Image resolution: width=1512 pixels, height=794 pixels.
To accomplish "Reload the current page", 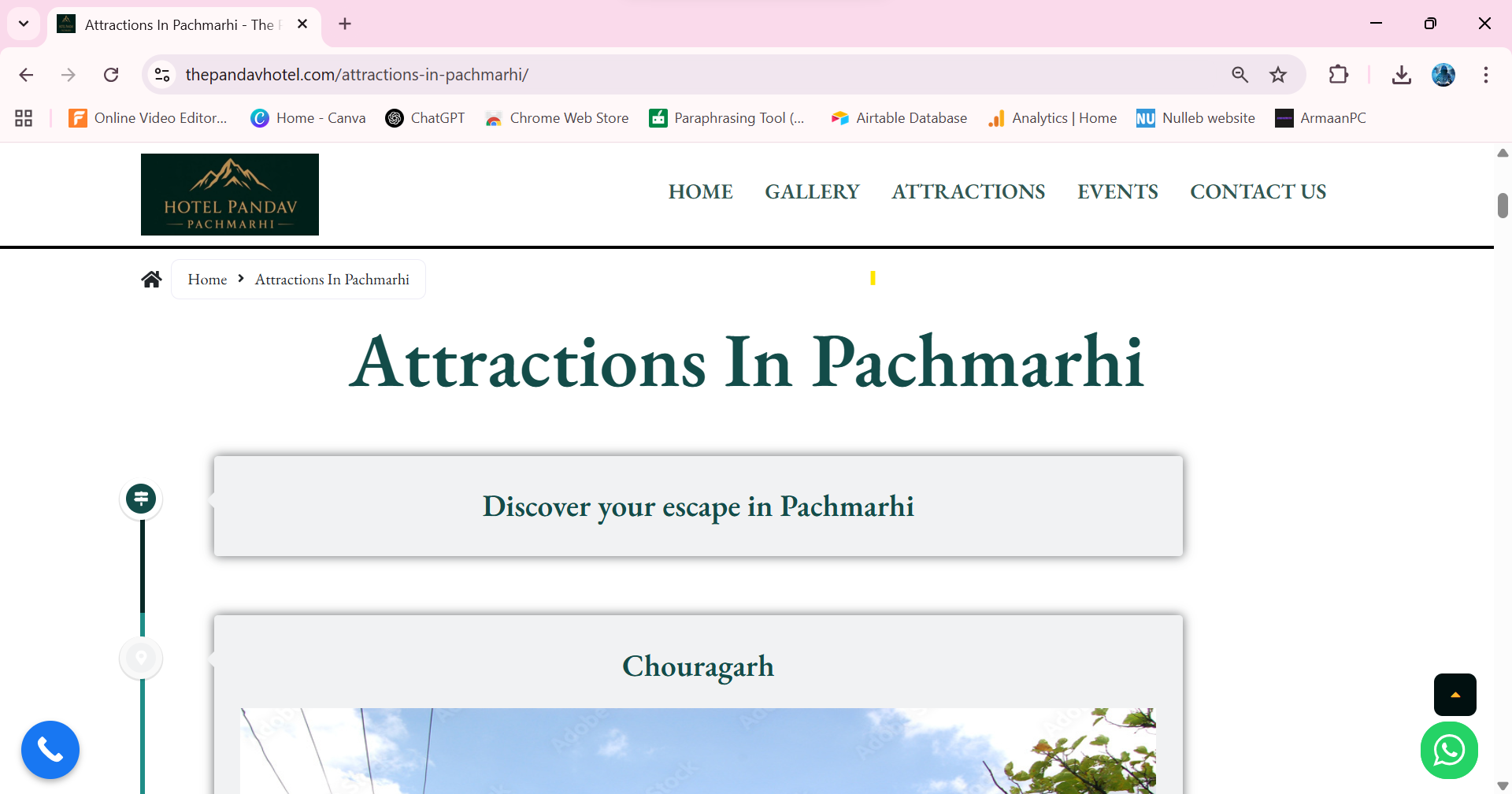I will click(x=111, y=75).
